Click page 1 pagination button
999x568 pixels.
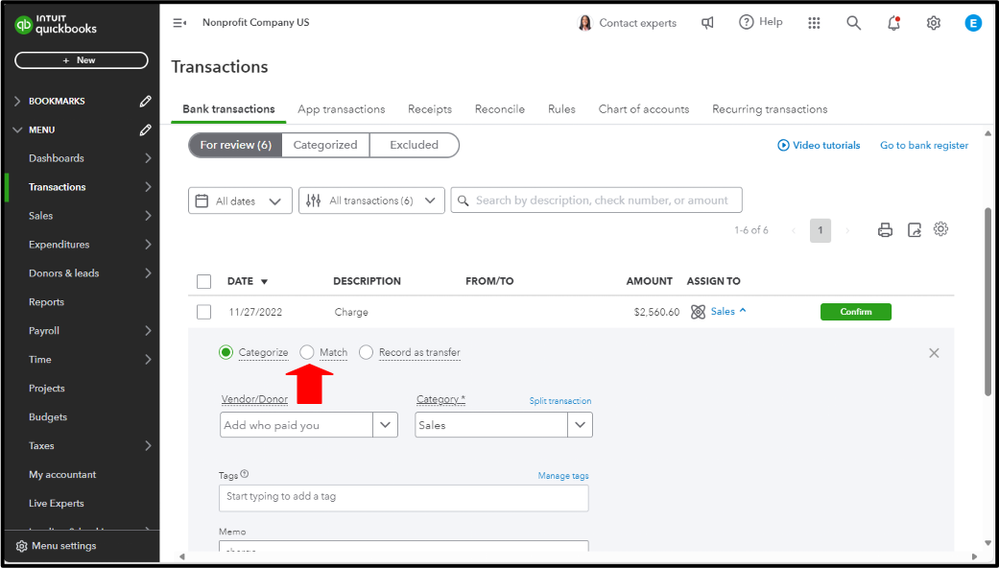(x=821, y=231)
